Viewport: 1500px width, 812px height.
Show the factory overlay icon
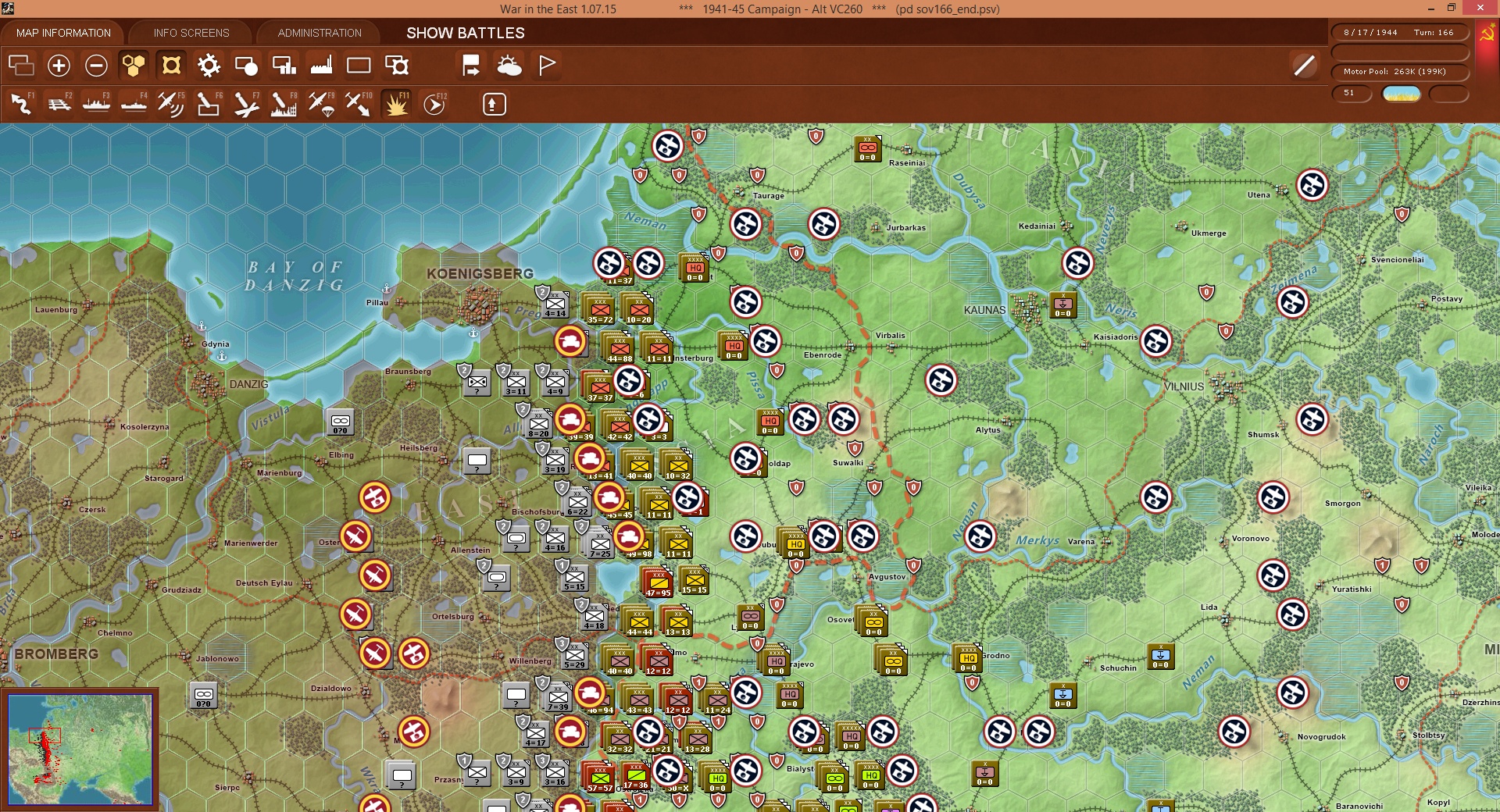click(321, 66)
